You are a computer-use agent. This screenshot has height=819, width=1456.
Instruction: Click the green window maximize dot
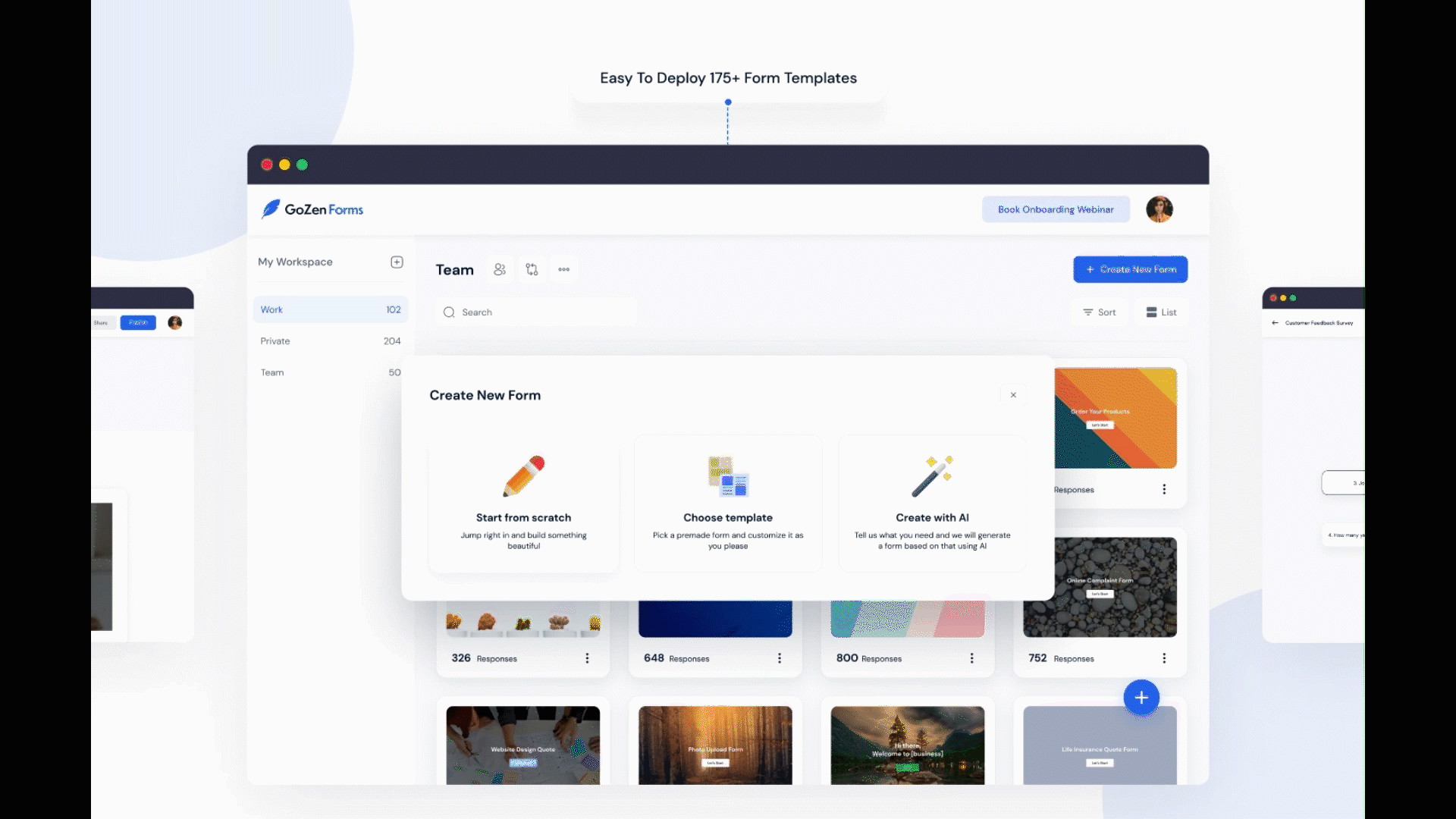302,165
